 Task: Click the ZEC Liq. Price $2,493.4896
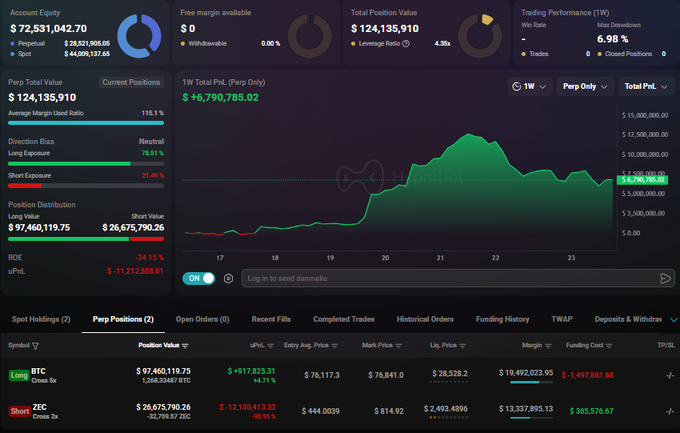(445, 409)
